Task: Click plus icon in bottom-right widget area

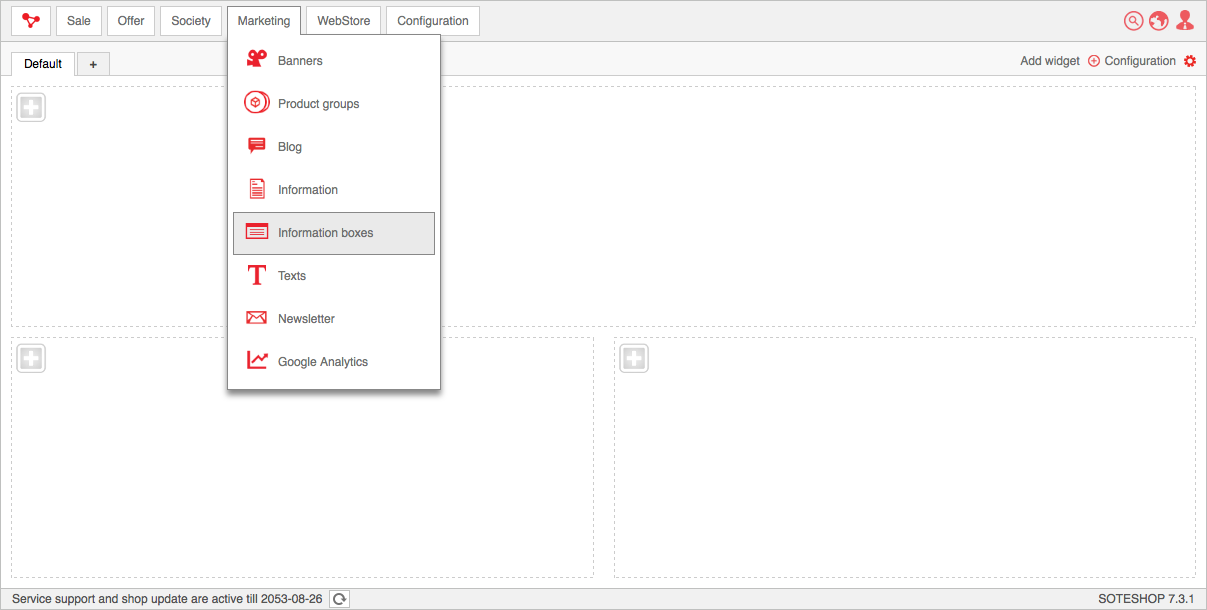Action: click(x=634, y=358)
